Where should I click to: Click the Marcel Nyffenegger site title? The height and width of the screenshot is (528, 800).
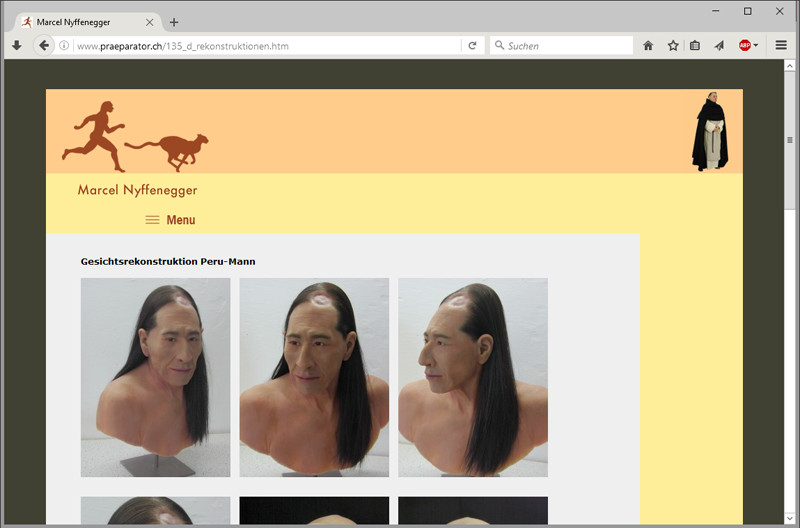point(137,190)
